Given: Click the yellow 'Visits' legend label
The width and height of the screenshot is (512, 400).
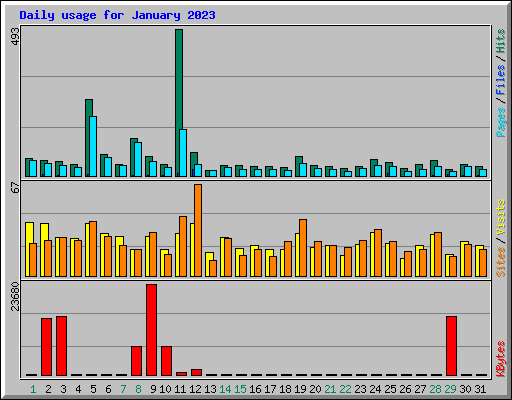Looking at the screenshot, I should 501,217.
